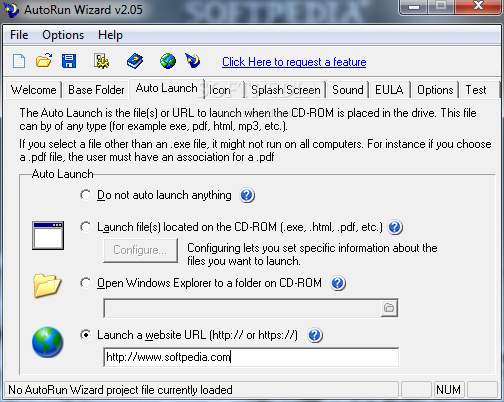This screenshot has width=504, height=402.
Task: Click the New project toolbar icon
Action: click(19, 61)
